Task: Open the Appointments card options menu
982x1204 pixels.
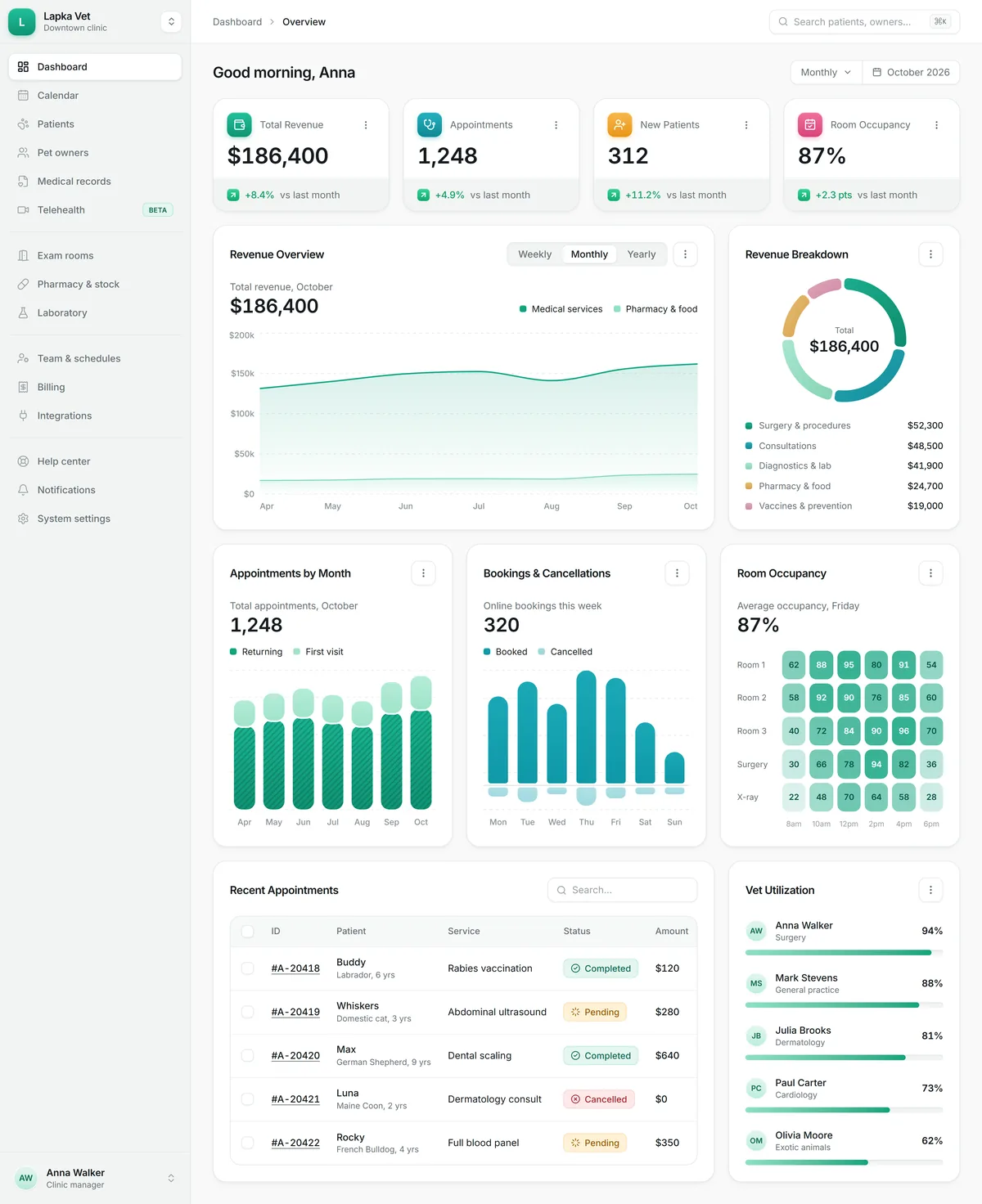Action: pos(556,125)
